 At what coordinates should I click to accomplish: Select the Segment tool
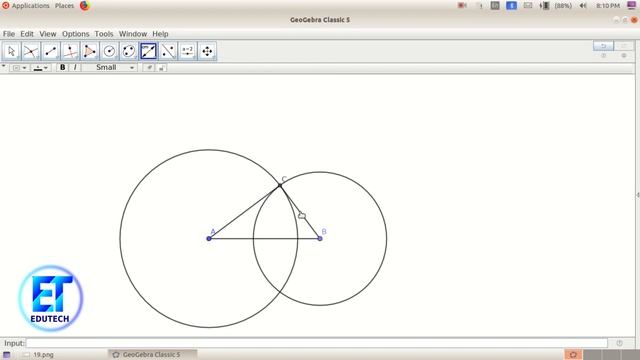(x=51, y=51)
